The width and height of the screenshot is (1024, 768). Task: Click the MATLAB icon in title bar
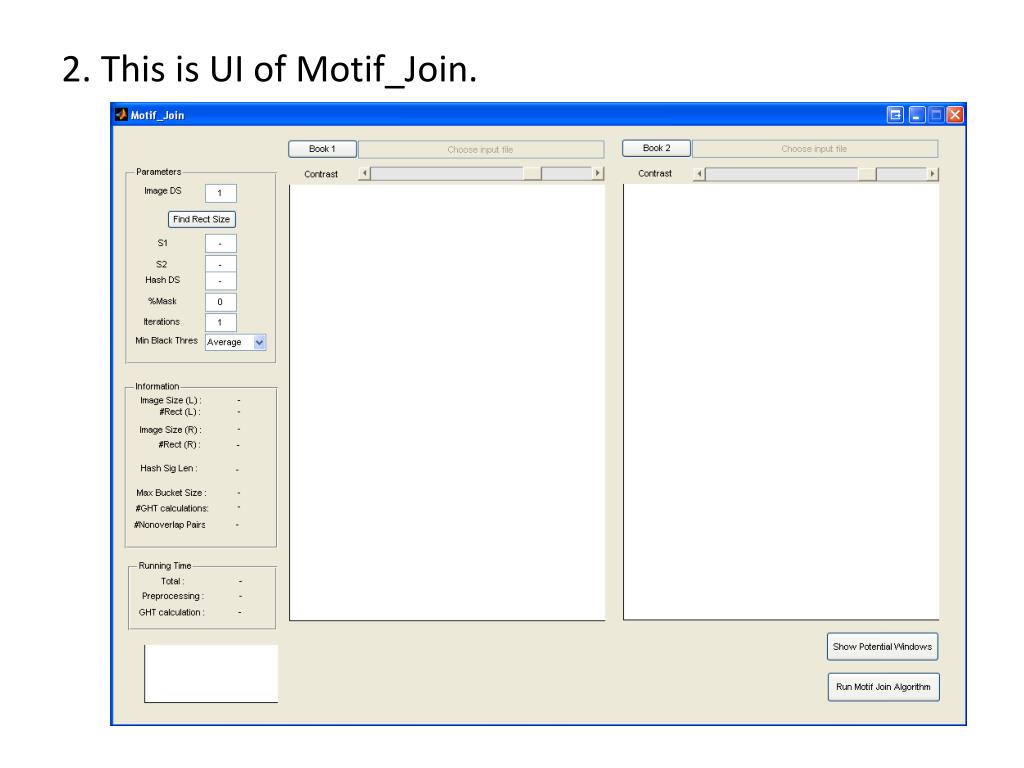pyautogui.click(x=121, y=115)
